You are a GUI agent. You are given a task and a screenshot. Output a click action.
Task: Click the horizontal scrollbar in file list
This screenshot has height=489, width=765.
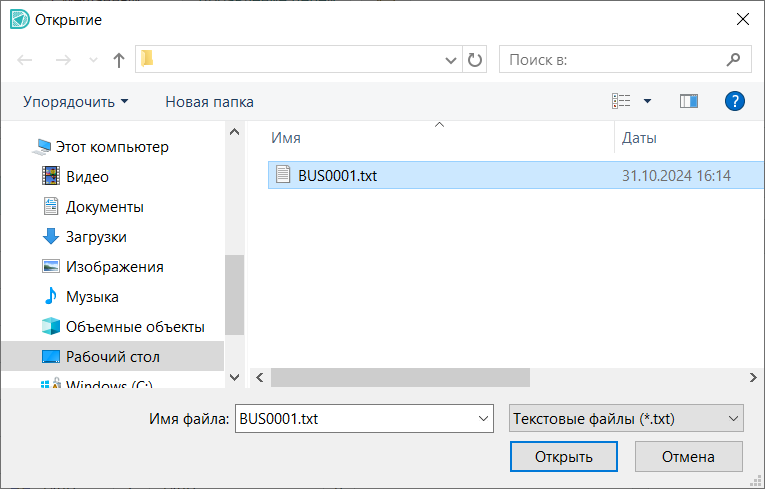400,377
